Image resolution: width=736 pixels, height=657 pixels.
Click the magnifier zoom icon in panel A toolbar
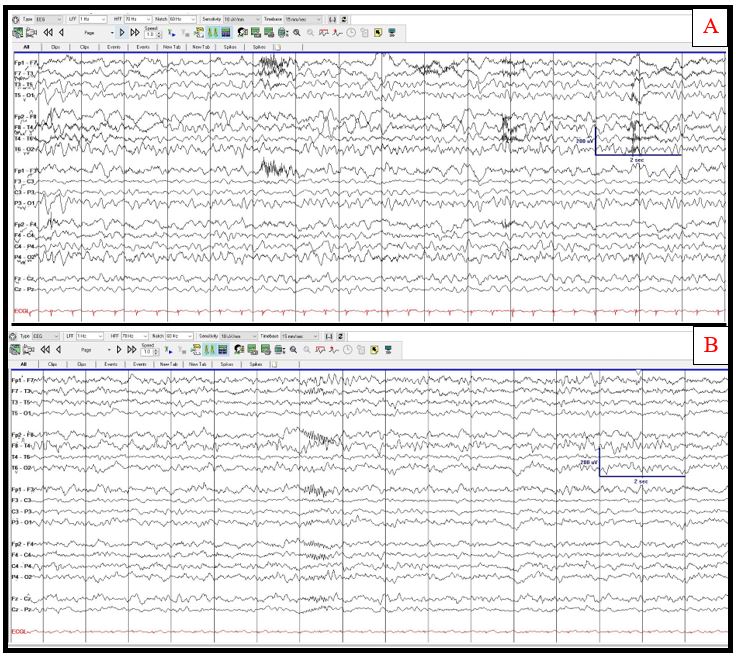[297, 33]
